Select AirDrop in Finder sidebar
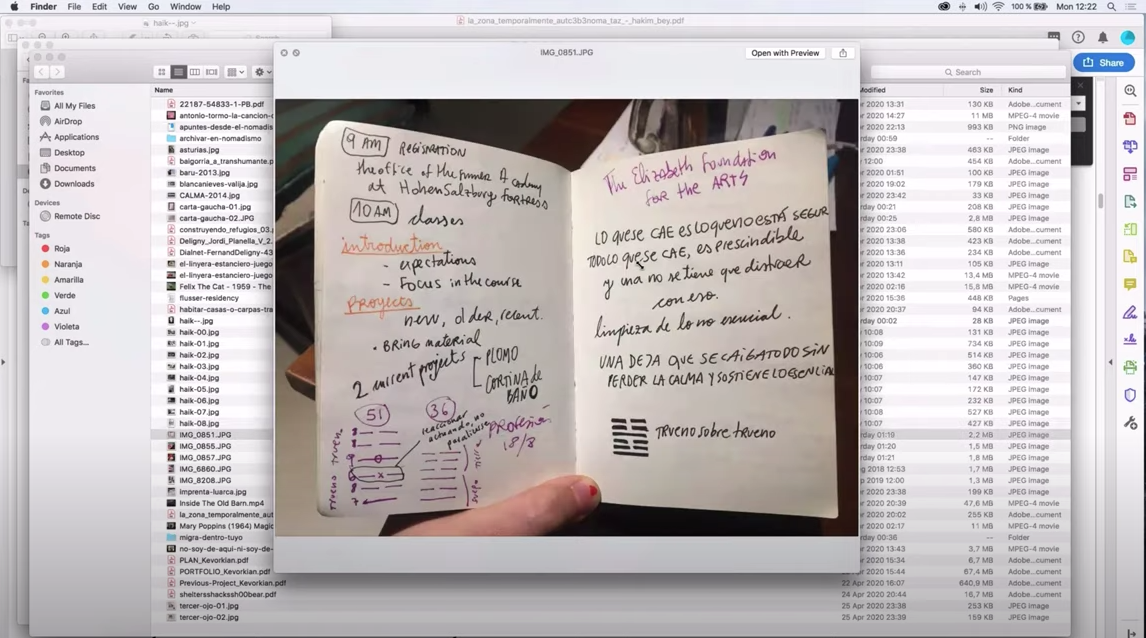This screenshot has width=1146, height=638. pos(68,121)
